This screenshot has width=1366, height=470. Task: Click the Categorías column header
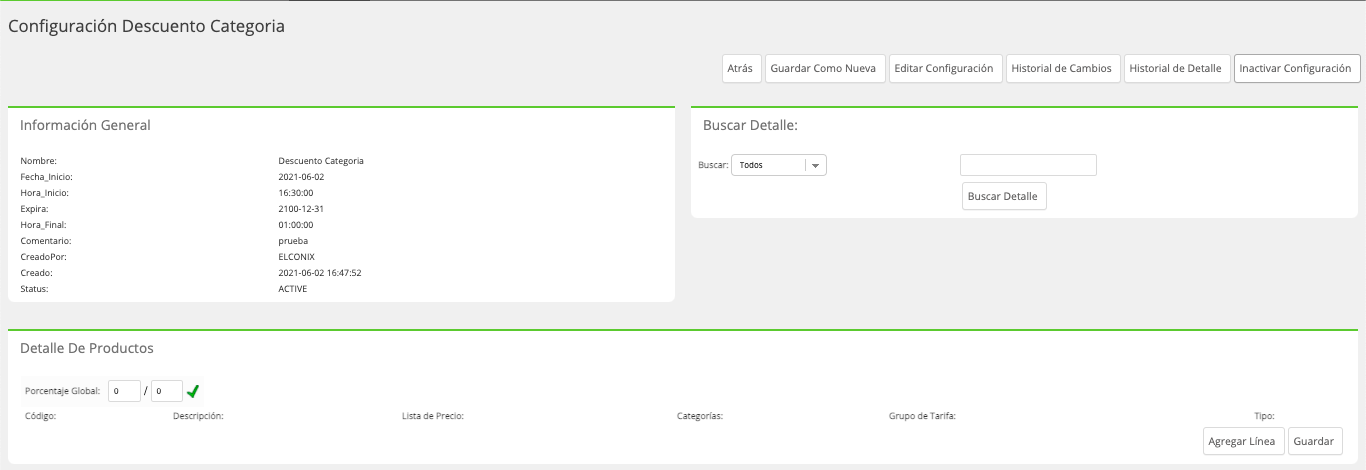700,415
